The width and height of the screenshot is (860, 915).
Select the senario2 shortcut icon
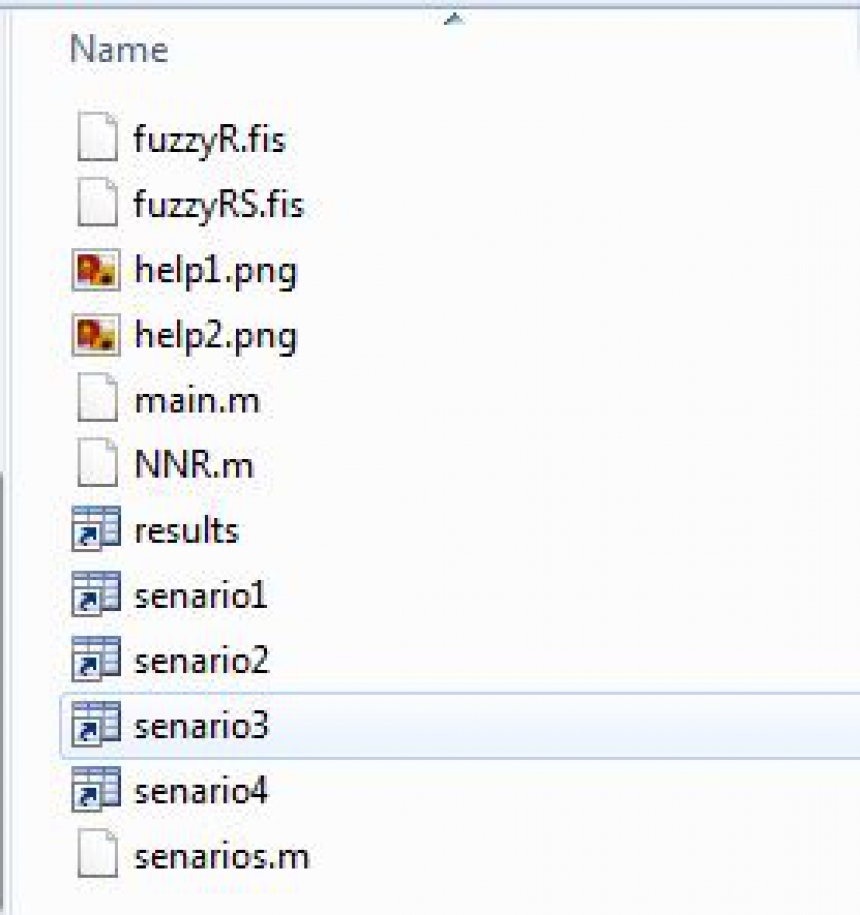click(x=96, y=659)
